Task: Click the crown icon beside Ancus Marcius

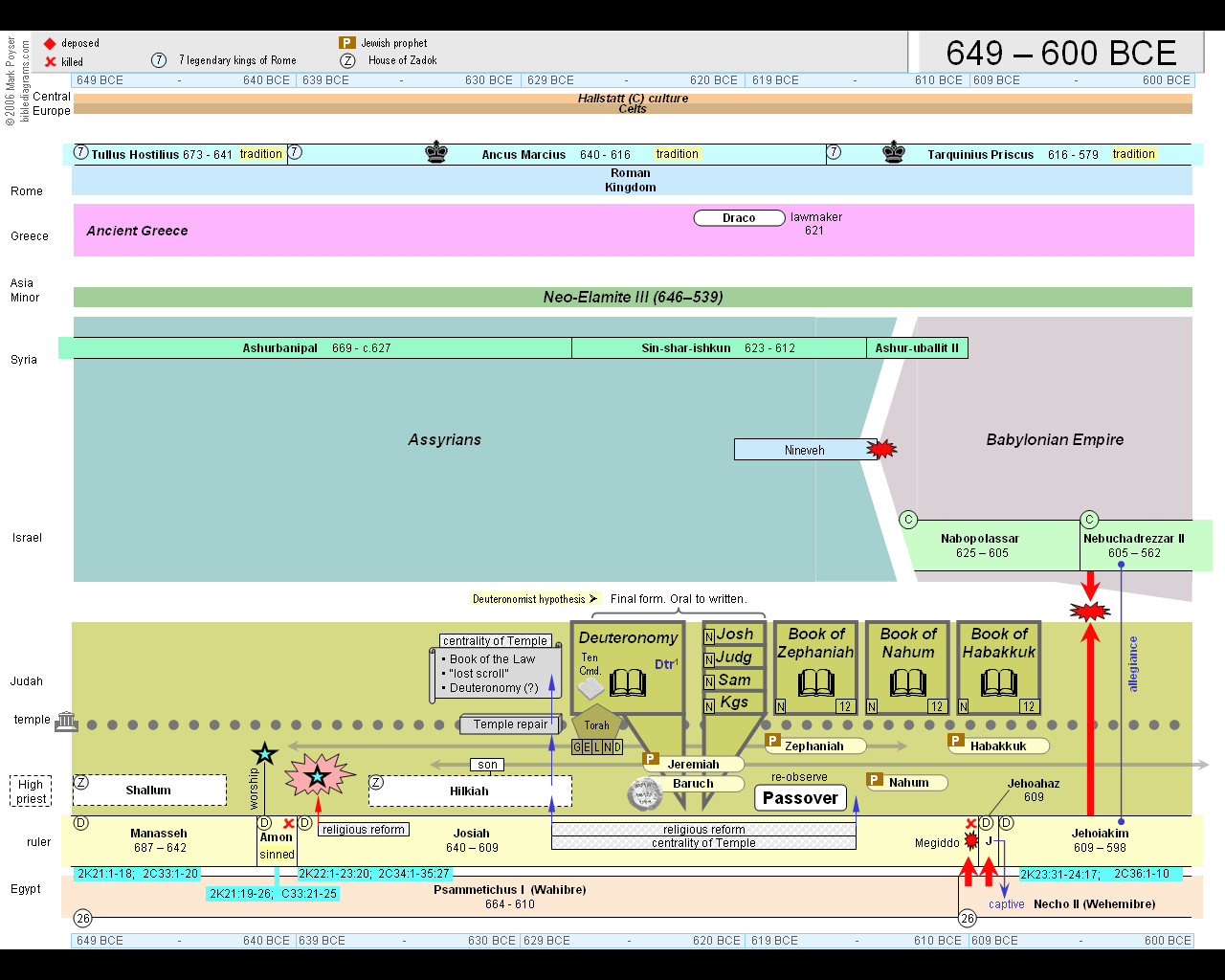Action: point(436,152)
